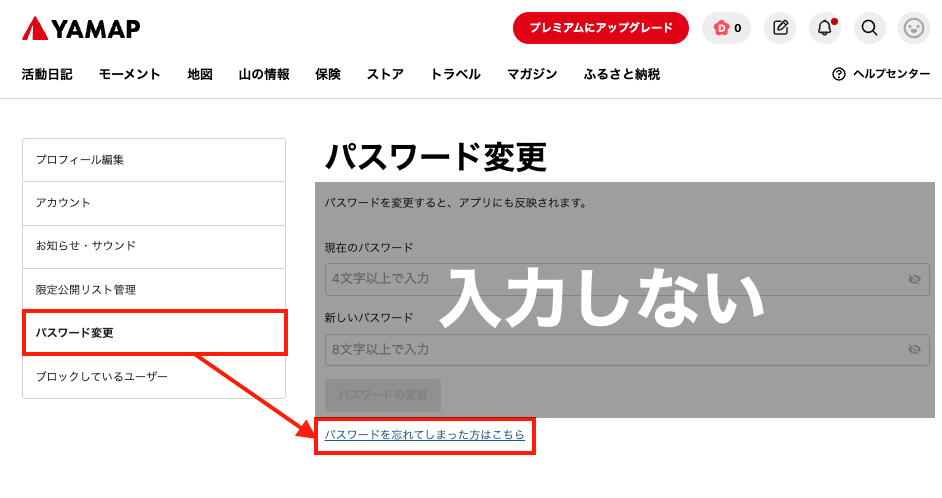Select 限定公開リスト管理 in sidebar
Image resolution: width=942 pixels, height=498 pixels.
tap(154, 290)
